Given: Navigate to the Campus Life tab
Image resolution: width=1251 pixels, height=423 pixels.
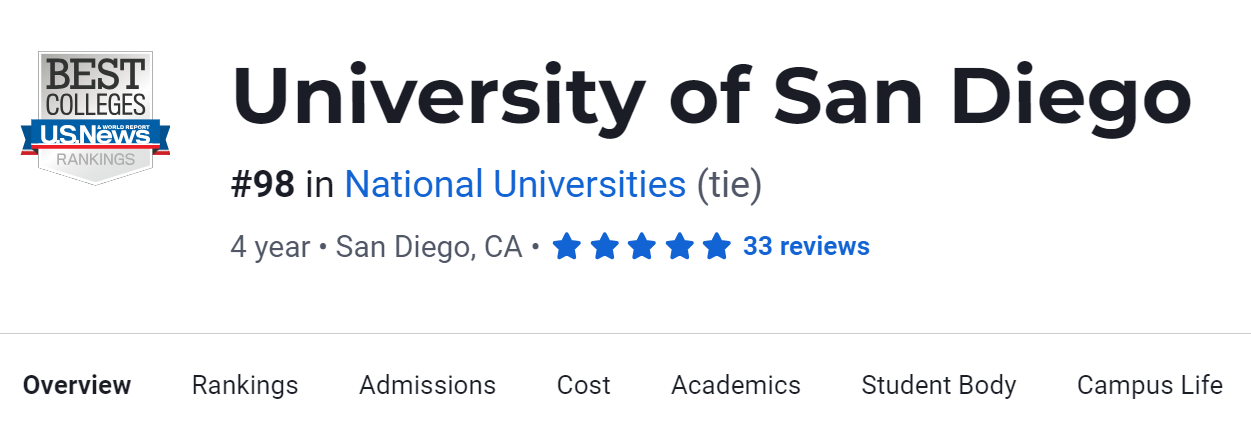Looking at the screenshot, I should [1149, 385].
